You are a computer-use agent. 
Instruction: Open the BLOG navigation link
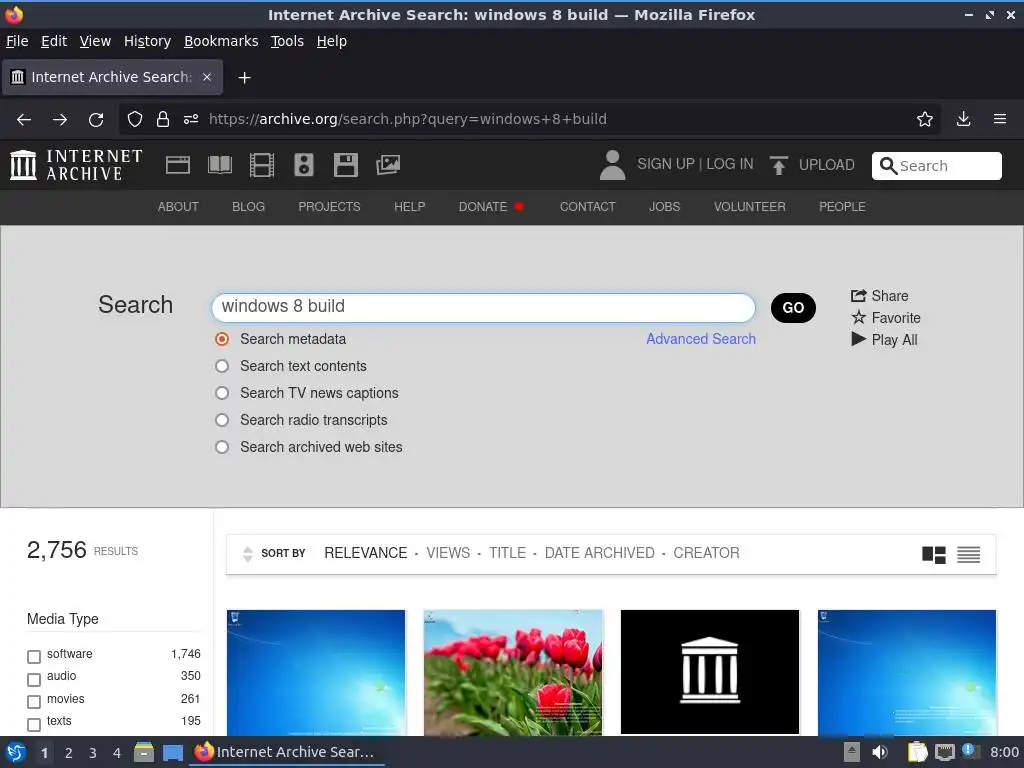tap(248, 206)
